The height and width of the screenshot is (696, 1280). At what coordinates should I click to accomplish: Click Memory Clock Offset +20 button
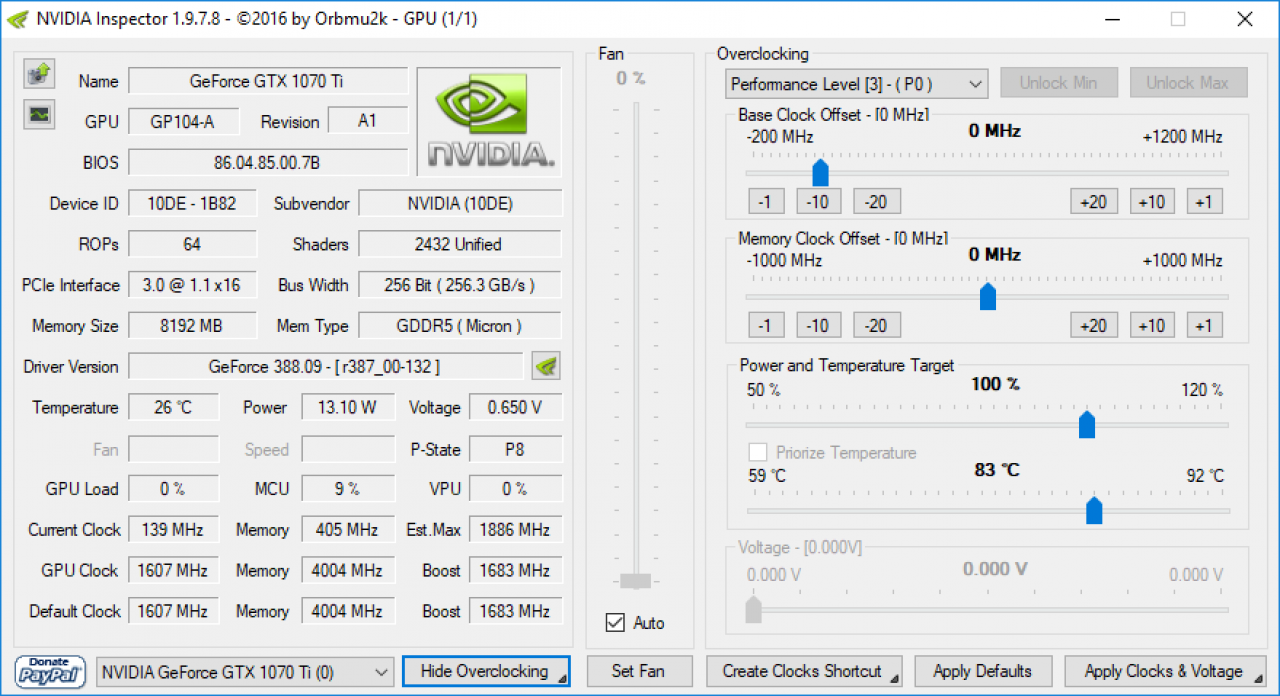pyautogui.click(x=1094, y=325)
